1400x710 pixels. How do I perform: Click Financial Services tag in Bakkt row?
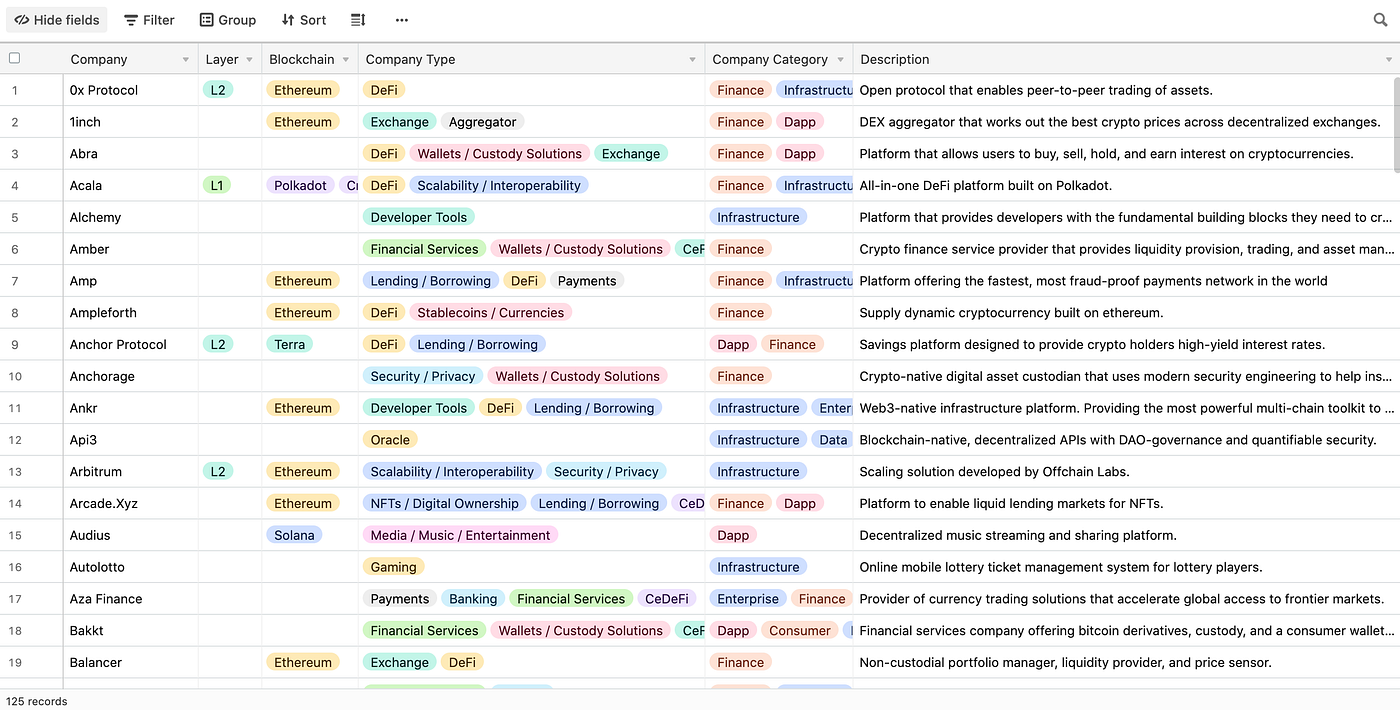pyautogui.click(x=424, y=631)
